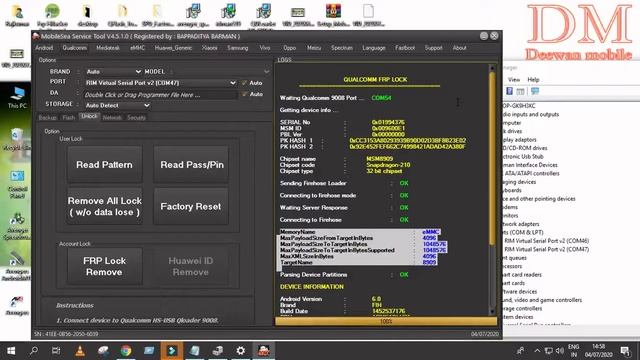This screenshot has height=360, width=640.
Task: Click the Huawei ID Remove button
Action: point(191,266)
